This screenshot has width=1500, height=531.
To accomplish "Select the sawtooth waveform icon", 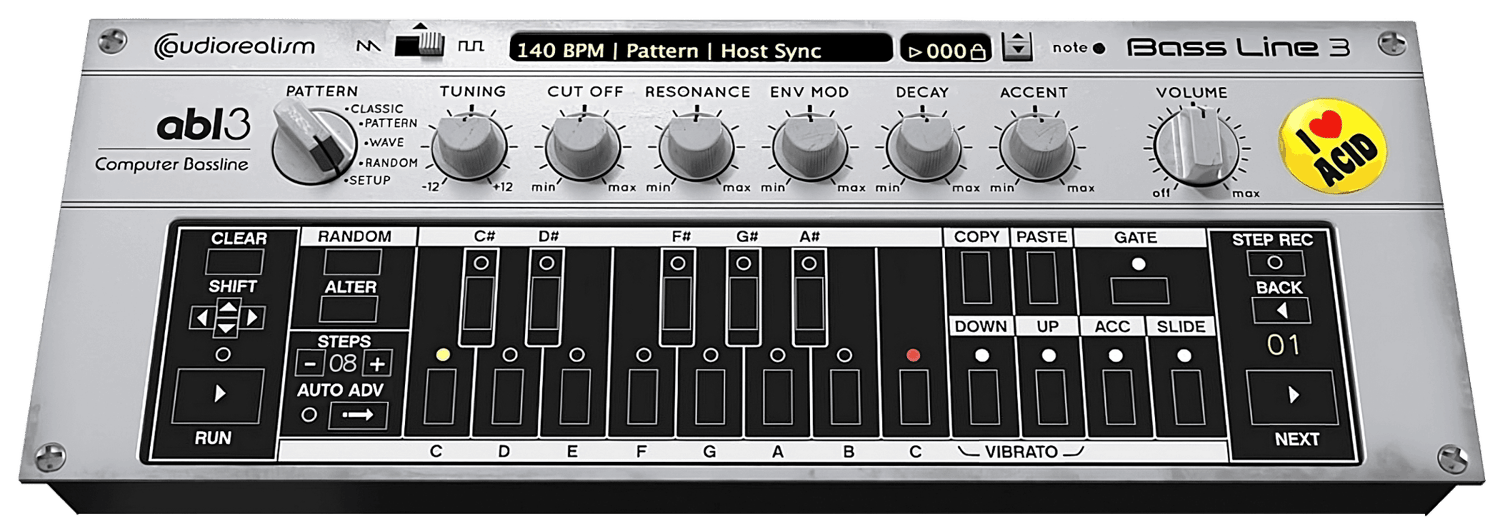I will click(370, 47).
